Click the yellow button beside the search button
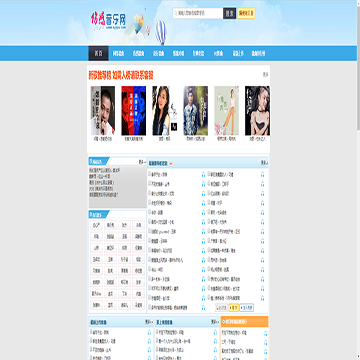The height and width of the screenshot is (360, 360). tap(246, 13)
